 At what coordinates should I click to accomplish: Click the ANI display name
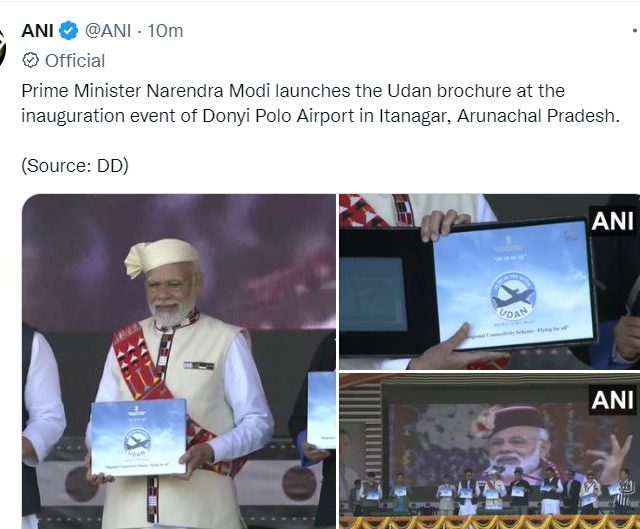[x=37, y=30]
